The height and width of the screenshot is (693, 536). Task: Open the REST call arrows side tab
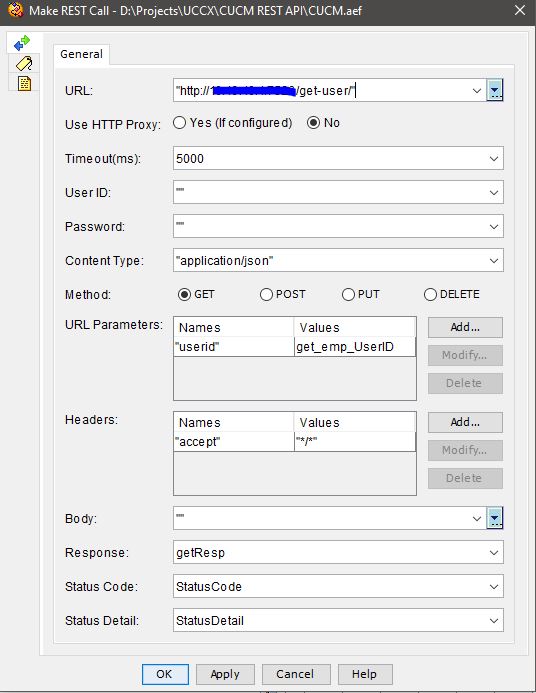[22, 43]
